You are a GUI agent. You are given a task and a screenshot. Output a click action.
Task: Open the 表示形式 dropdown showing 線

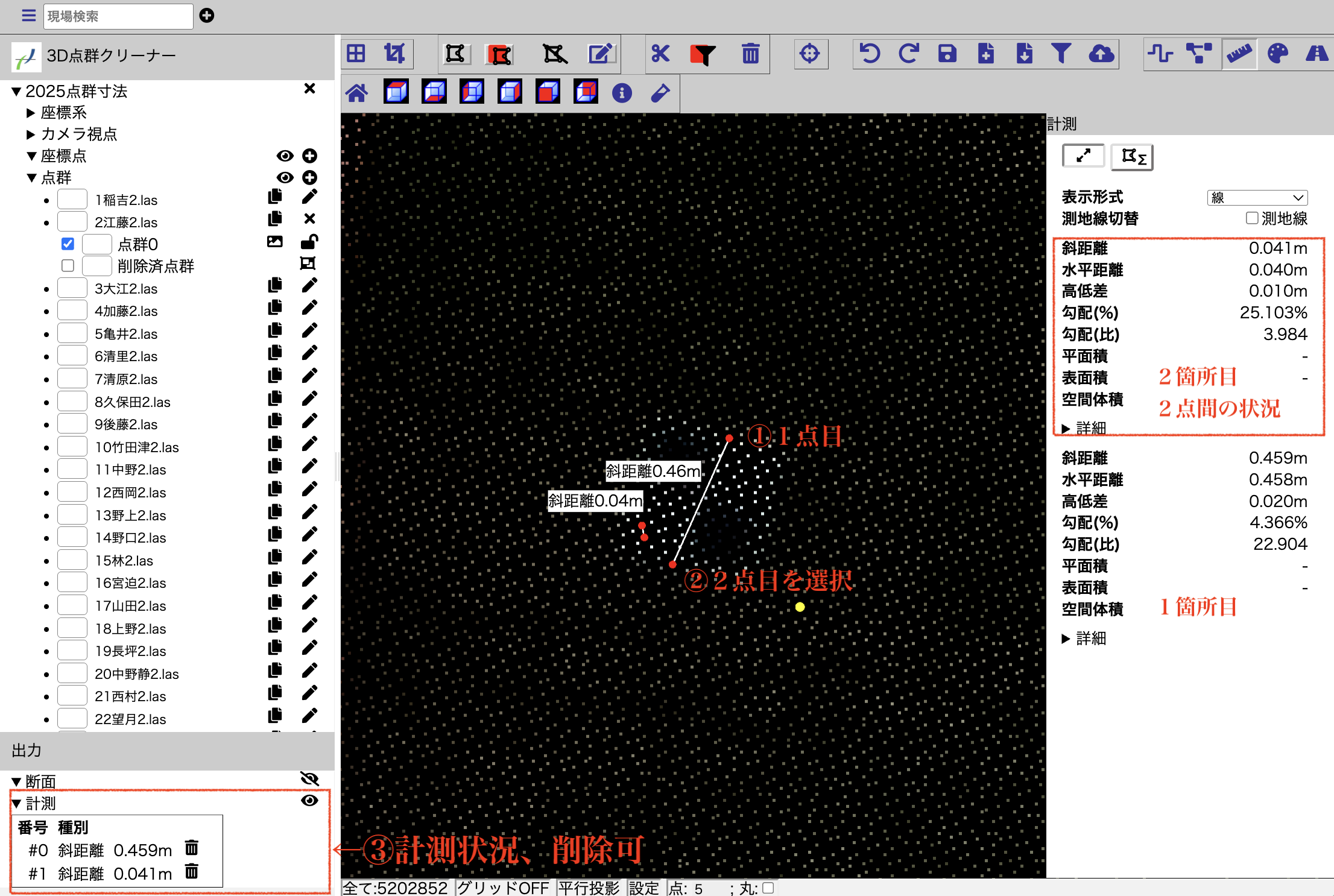[1257, 198]
